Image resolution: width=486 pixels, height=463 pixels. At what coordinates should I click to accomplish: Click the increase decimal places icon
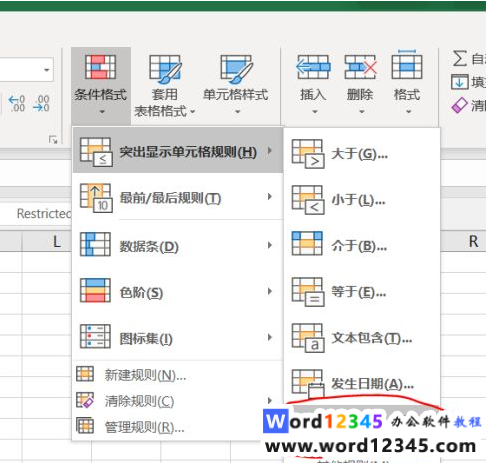click(17, 104)
